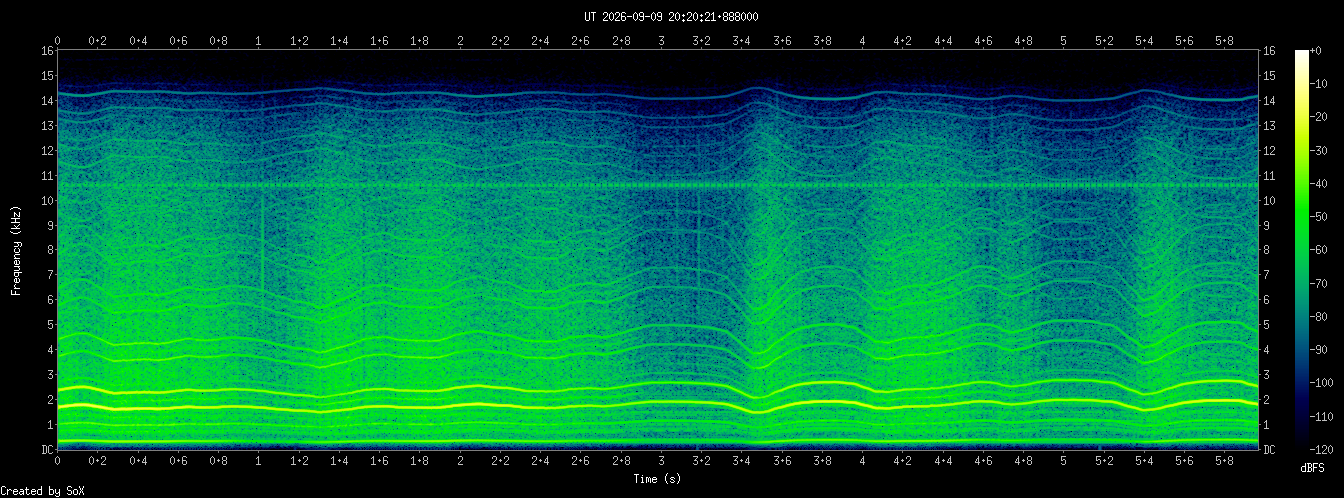1344x498 pixels.
Task: Click the 5 kHz label on left axis
Action: [x=50, y=325]
